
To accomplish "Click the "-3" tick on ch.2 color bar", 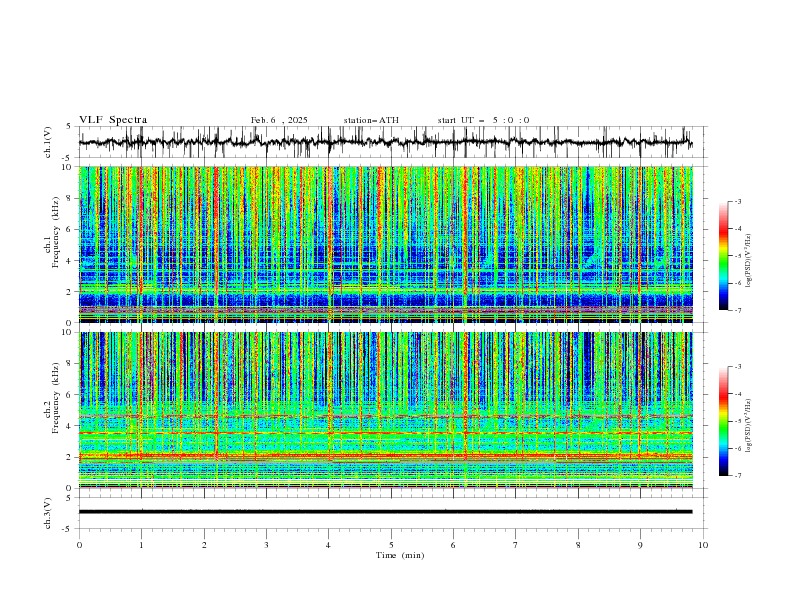I will 738,367.
